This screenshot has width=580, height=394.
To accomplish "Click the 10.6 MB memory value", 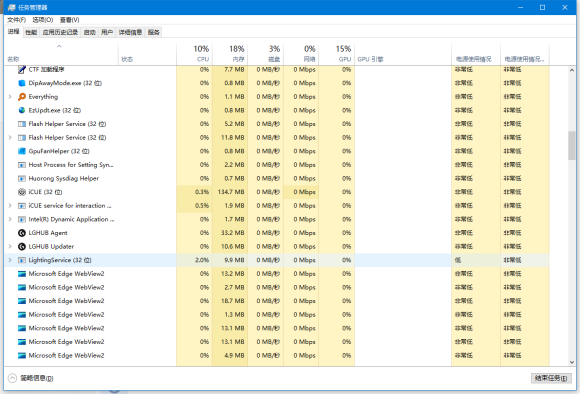I will [x=233, y=247].
